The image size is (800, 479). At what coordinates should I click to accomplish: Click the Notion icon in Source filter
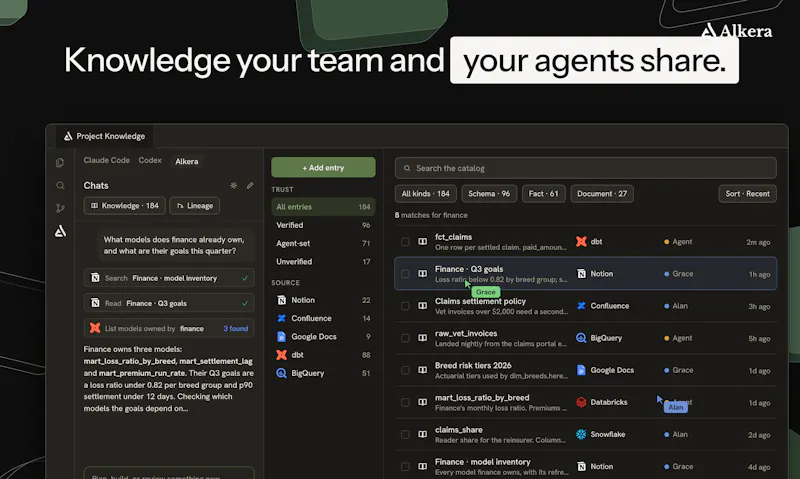[x=281, y=300]
